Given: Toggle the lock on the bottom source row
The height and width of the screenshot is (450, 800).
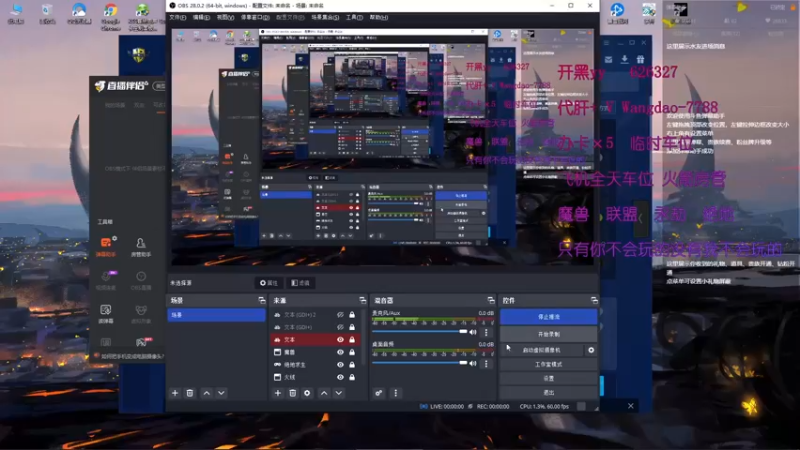Looking at the screenshot, I should (352, 378).
